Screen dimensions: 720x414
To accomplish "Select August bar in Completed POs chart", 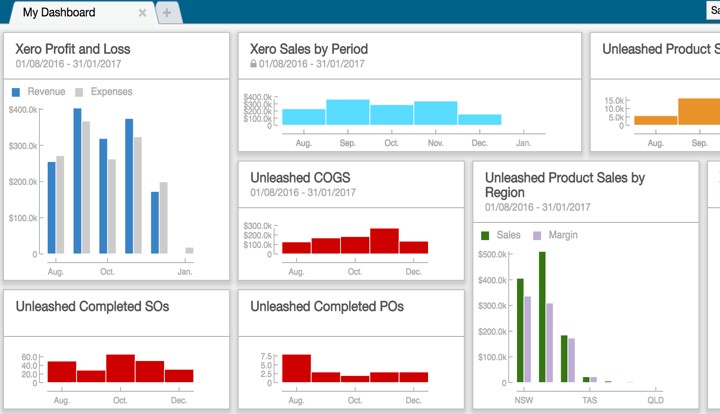I will pos(296,368).
